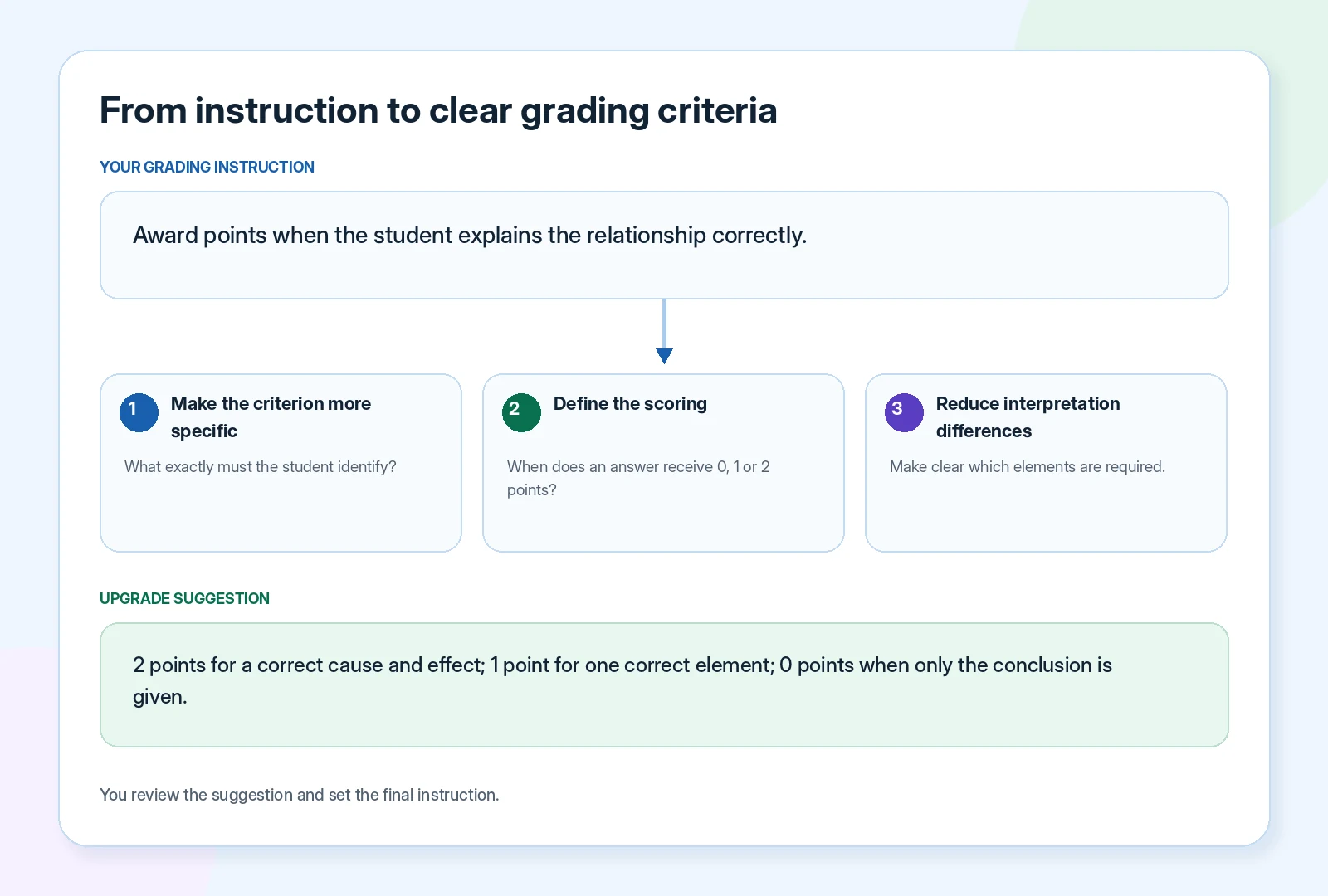
Task: Click the grading instruction box 'Award points when...'
Action: [x=664, y=245]
